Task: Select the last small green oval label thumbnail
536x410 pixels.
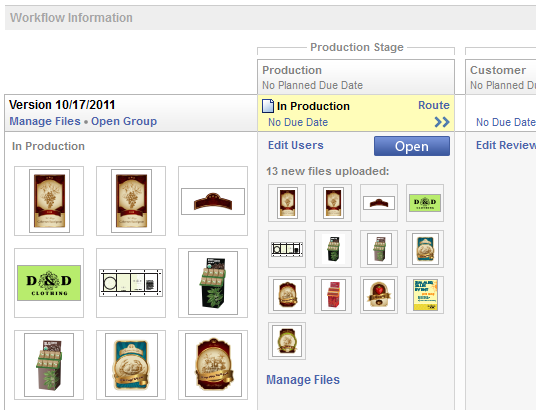Action: point(287,341)
